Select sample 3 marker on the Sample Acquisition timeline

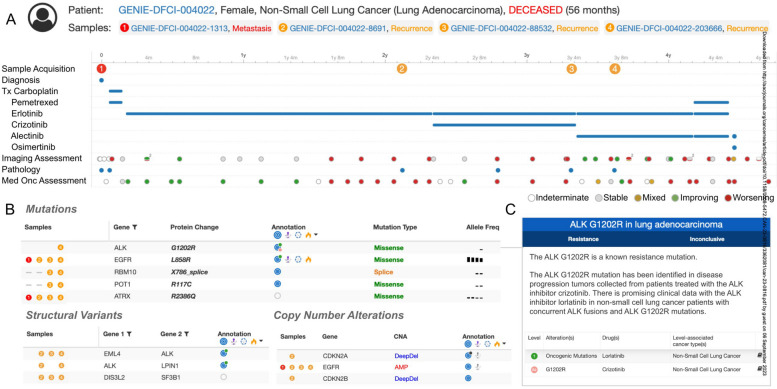pos(571,69)
